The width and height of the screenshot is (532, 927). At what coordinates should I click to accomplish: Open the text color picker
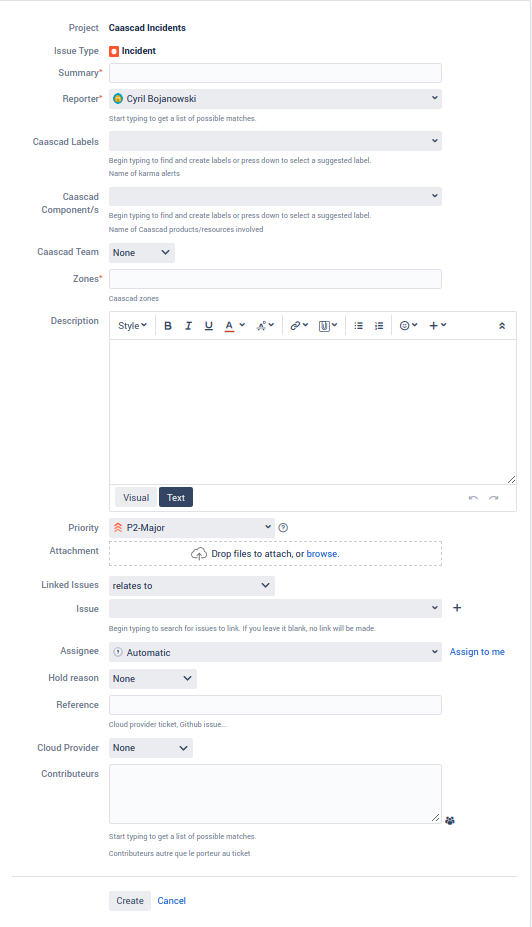(x=235, y=326)
